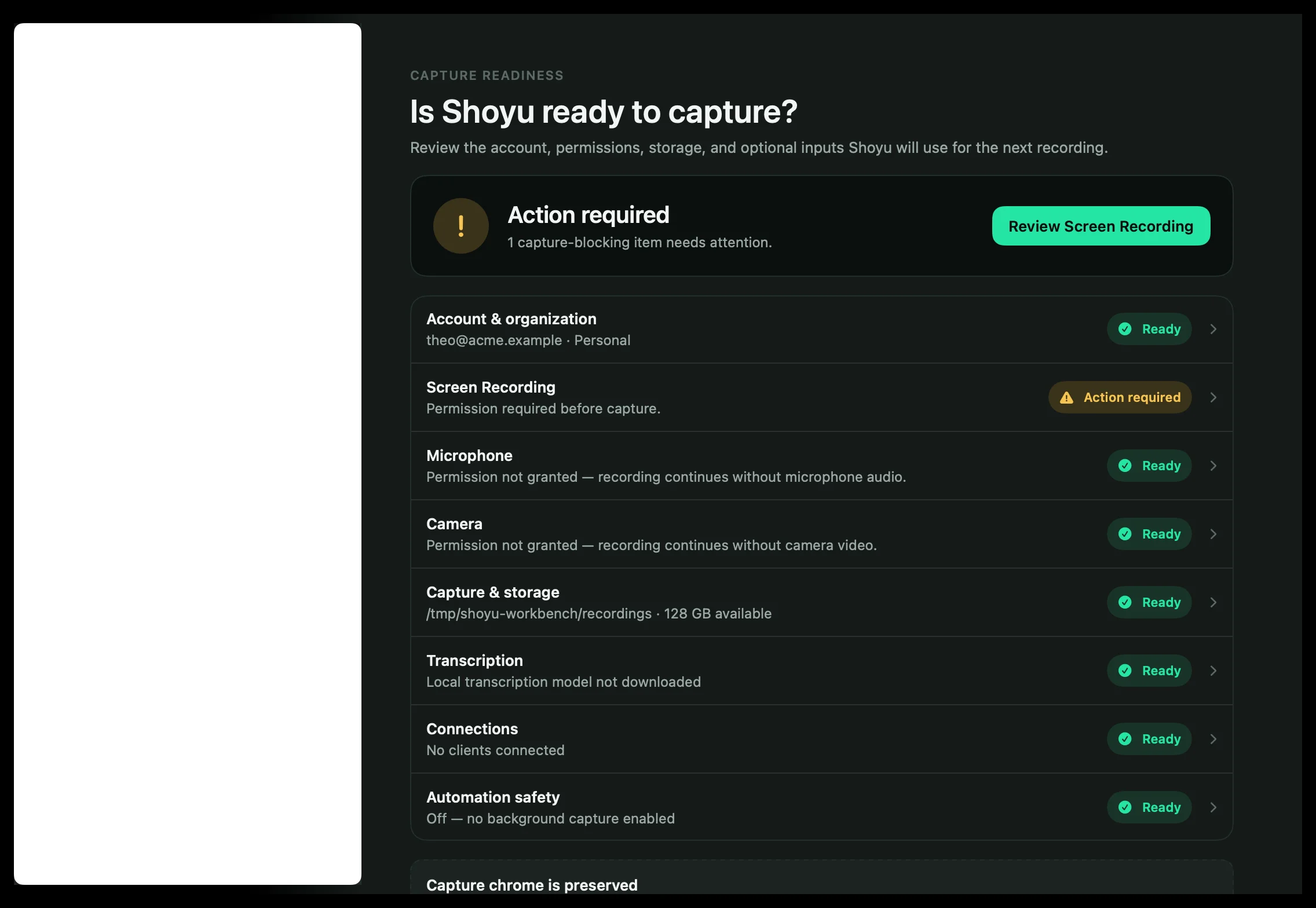
Task: Click '1 capture-blocking item needs attention.' text
Action: point(639,243)
